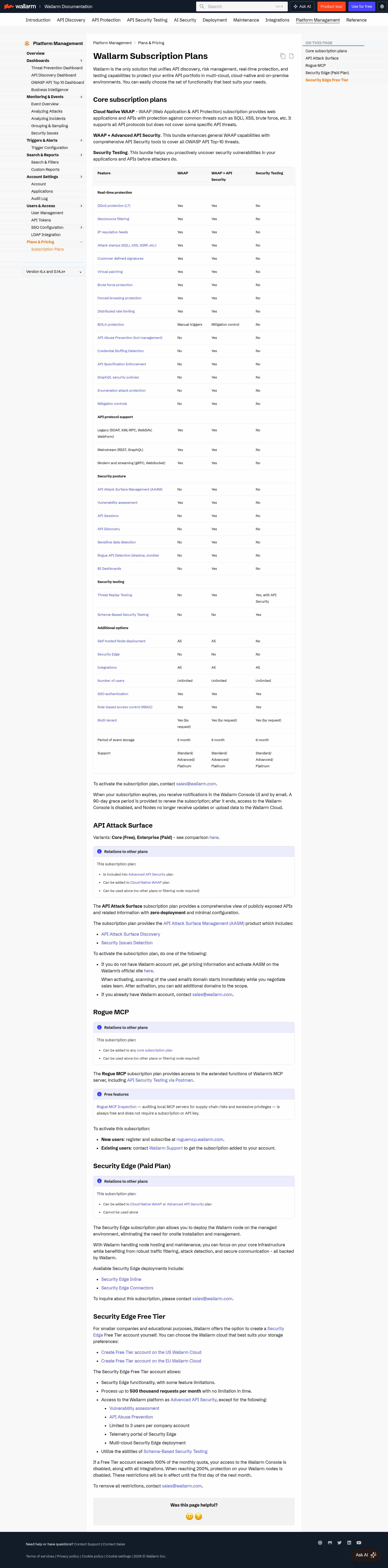Follow the DDoS protection (L7) link
Screen dimensions: 388x1568
tap(114, 206)
